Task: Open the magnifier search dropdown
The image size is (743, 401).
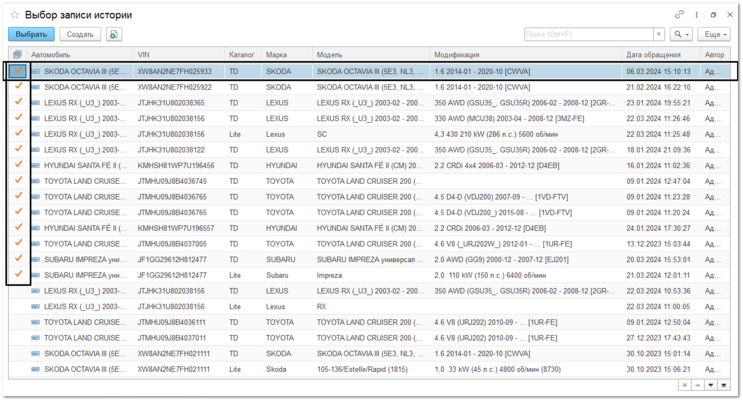Action: point(681,34)
